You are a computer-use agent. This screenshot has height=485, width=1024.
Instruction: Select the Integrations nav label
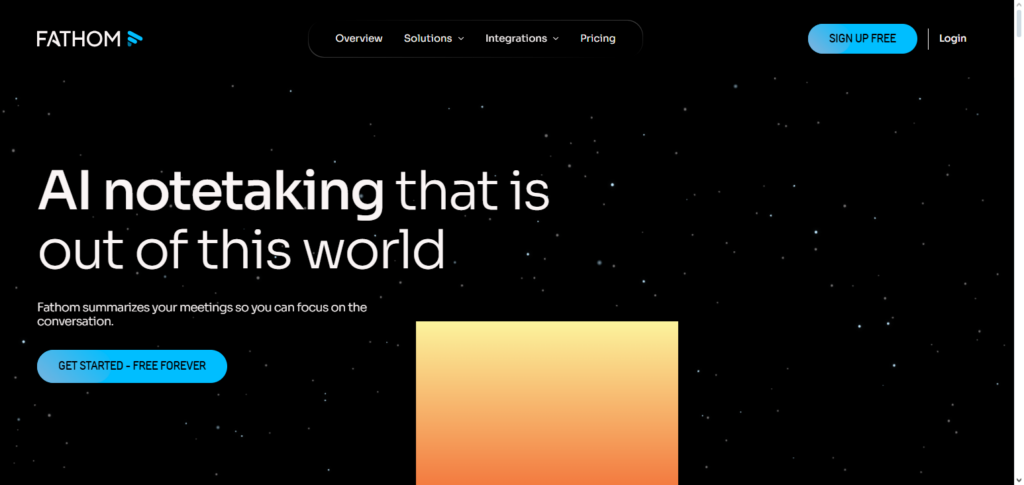click(x=516, y=39)
